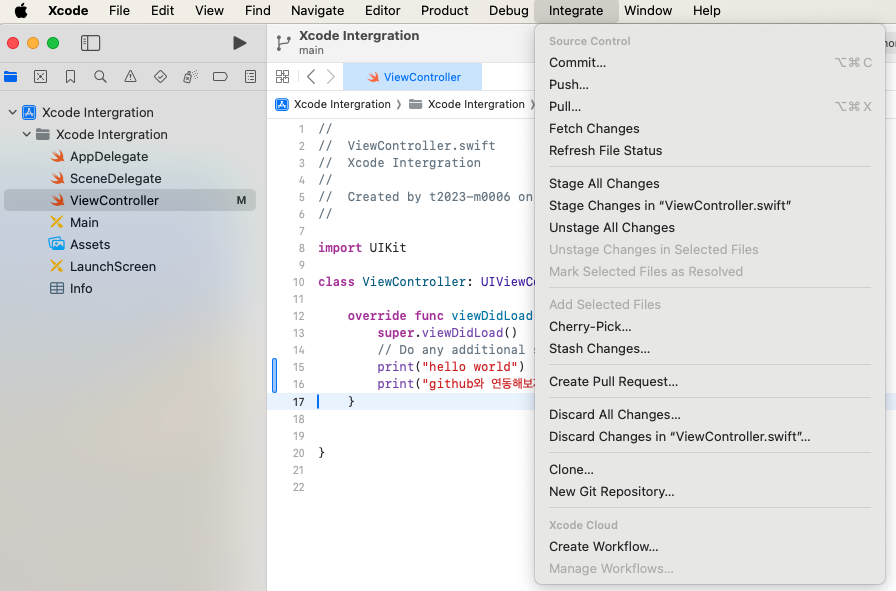
Task: Open the Xcode menu
Action: (68, 10)
